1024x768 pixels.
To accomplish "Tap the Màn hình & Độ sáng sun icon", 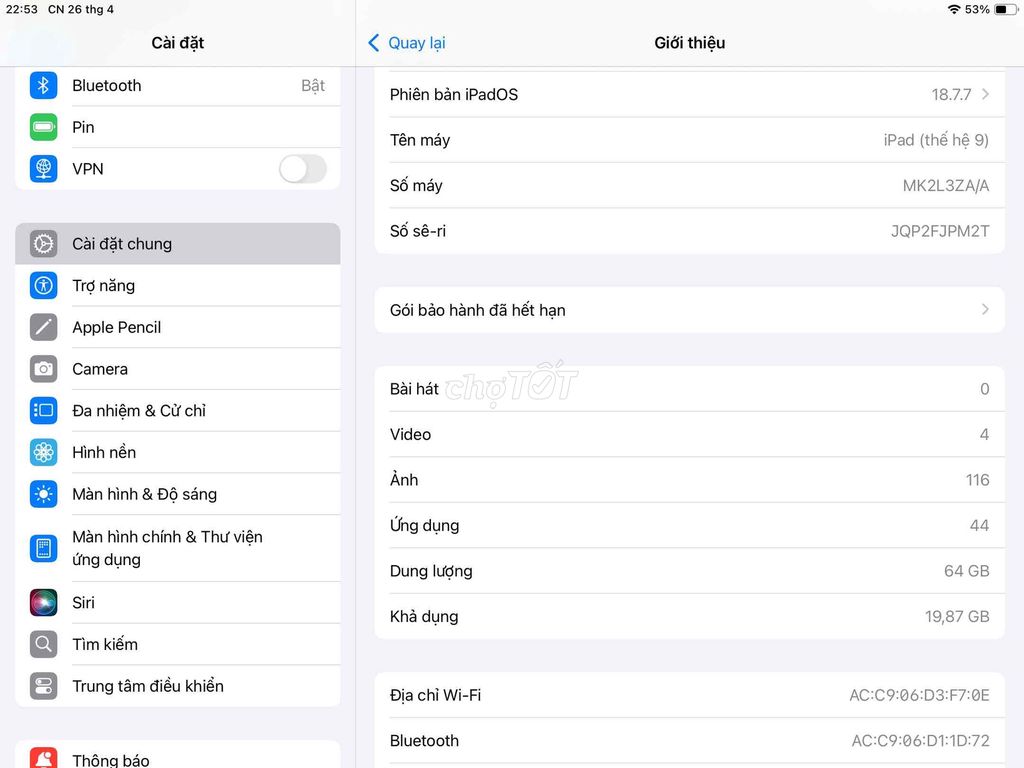I will [x=43, y=494].
